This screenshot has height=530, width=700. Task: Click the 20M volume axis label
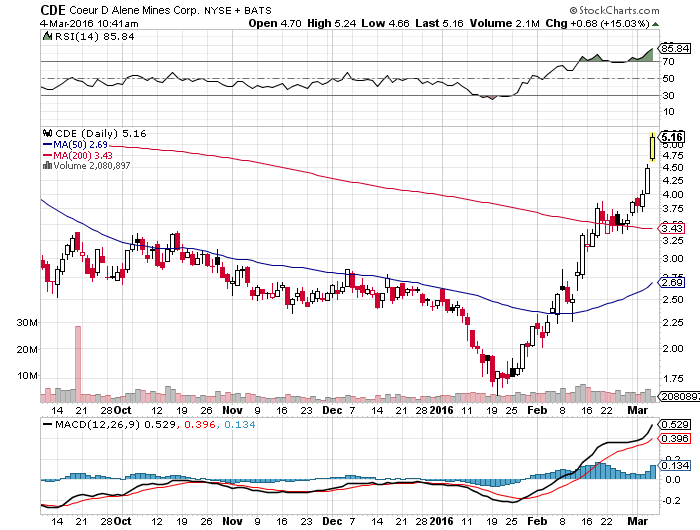coord(27,349)
